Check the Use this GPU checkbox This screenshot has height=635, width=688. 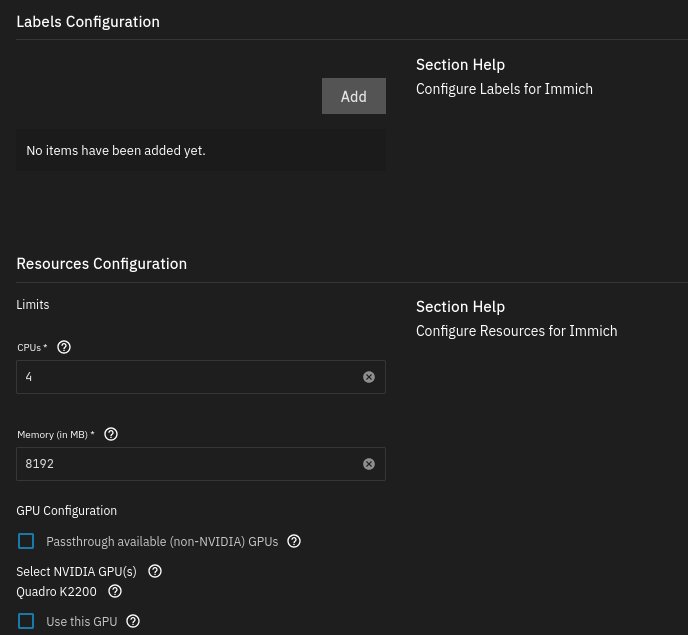(26, 621)
